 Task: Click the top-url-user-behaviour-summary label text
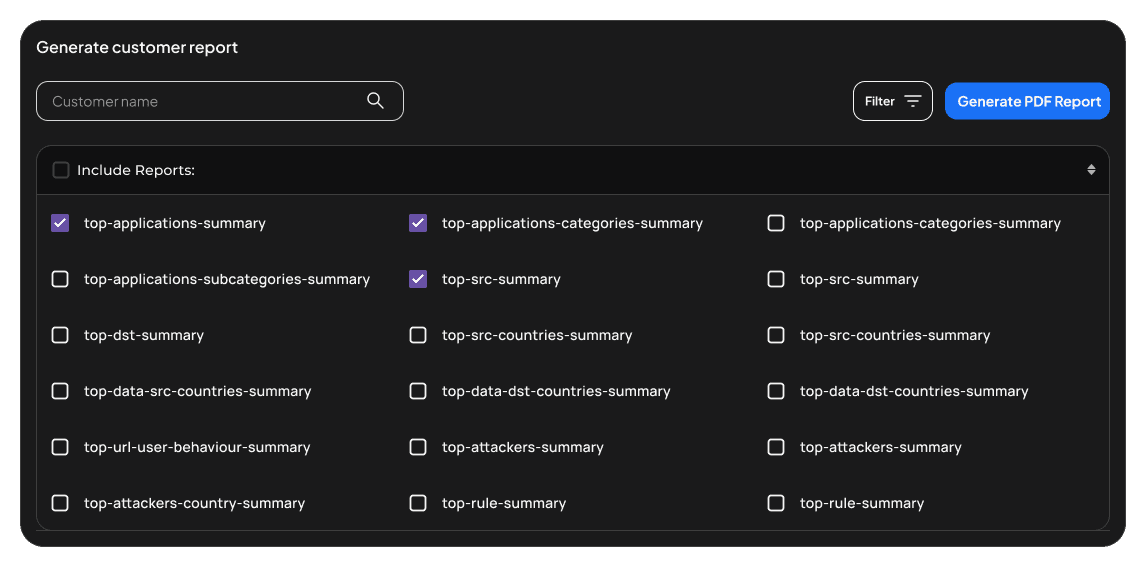pyautogui.click(x=197, y=447)
